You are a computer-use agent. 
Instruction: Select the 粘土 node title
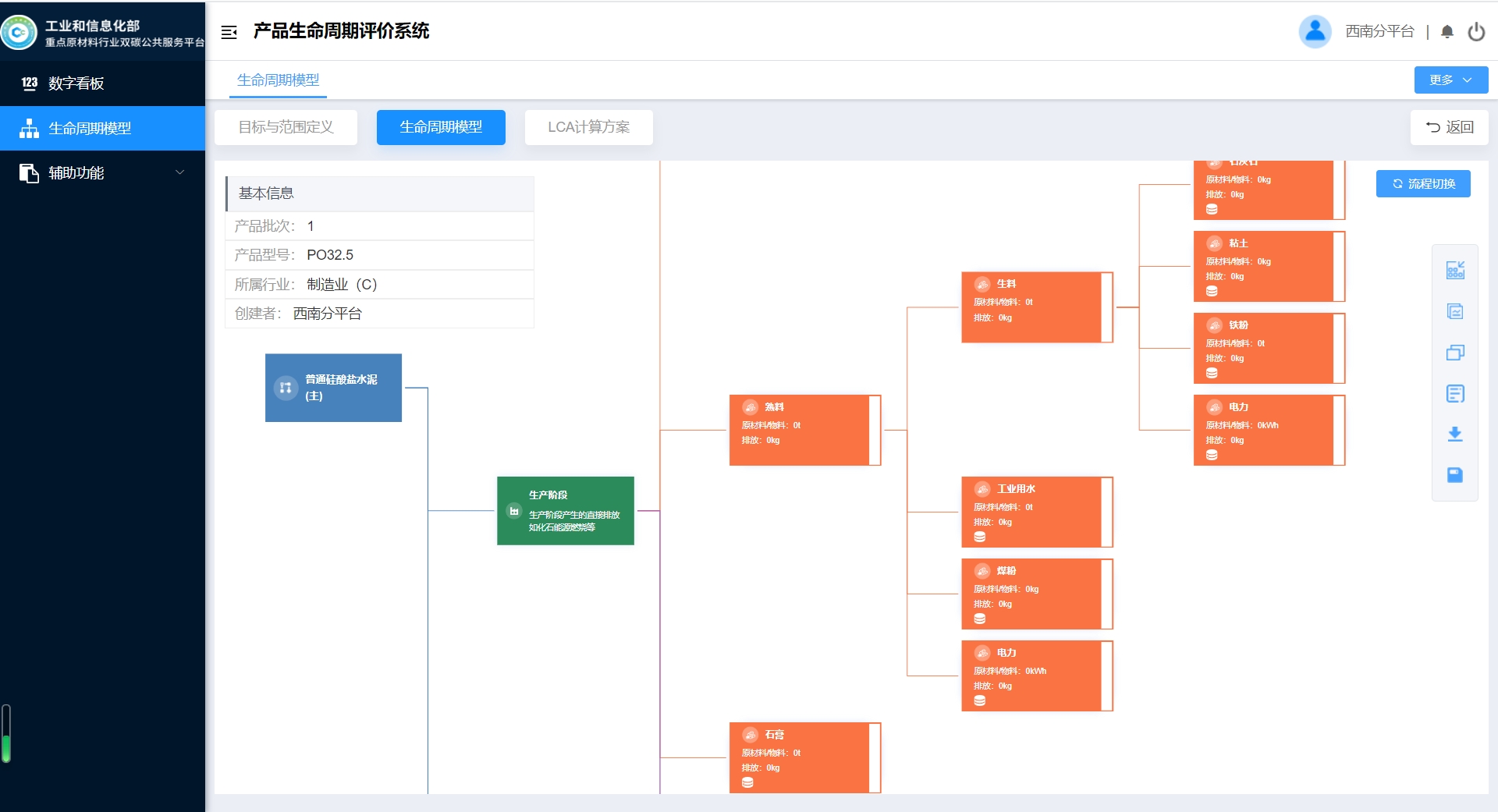1238,243
